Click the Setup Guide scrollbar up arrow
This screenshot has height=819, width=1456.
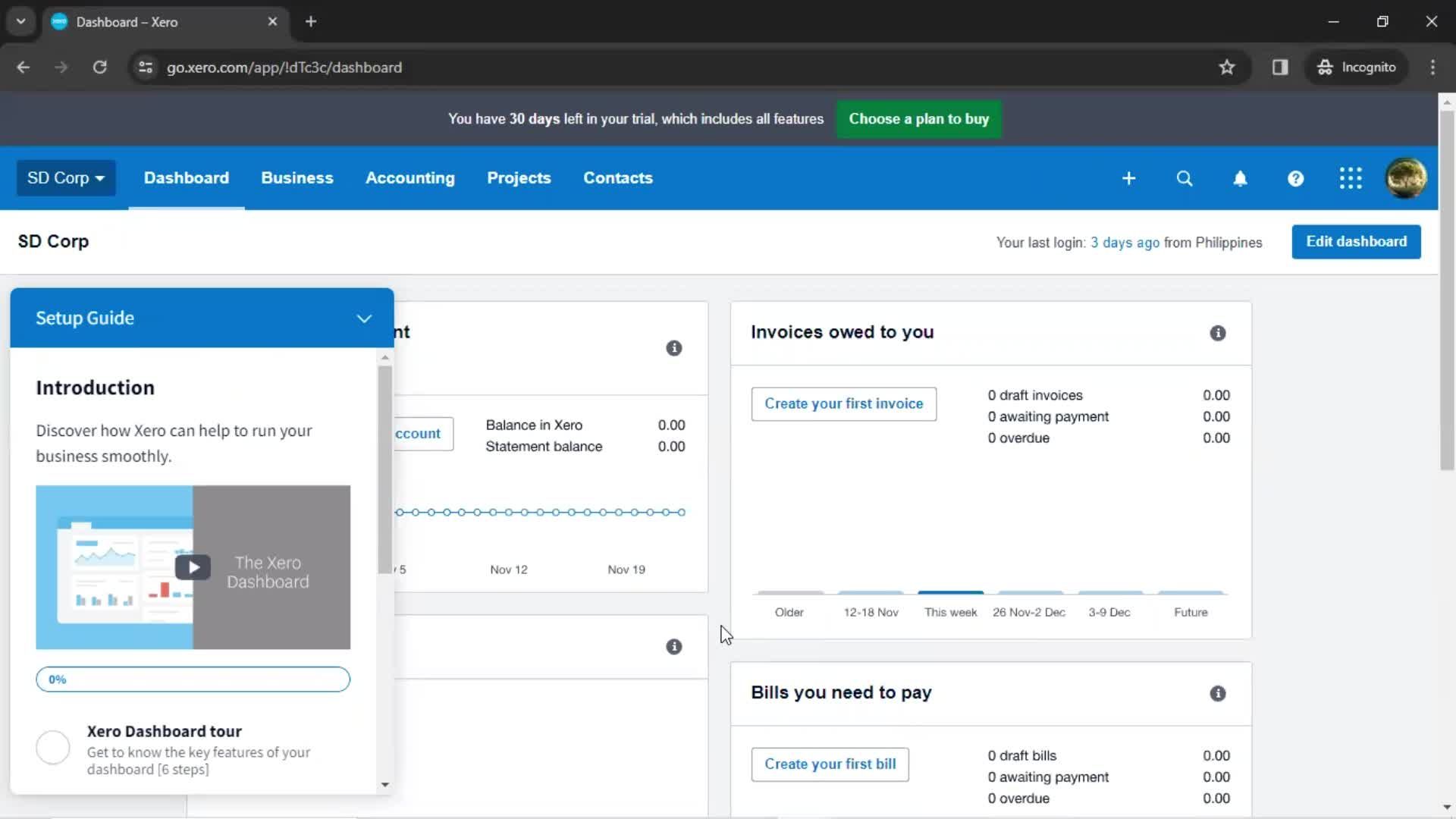coord(385,357)
